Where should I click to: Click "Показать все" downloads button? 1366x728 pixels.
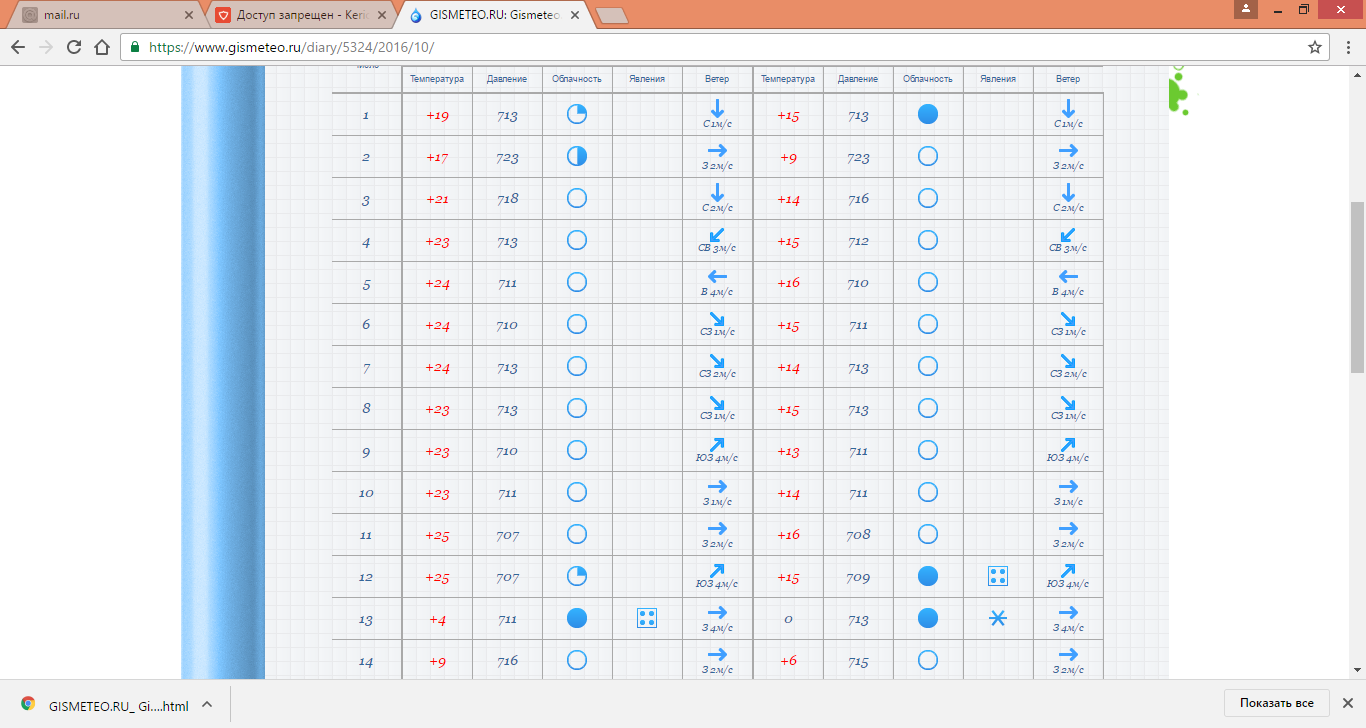tap(1276, 703)
